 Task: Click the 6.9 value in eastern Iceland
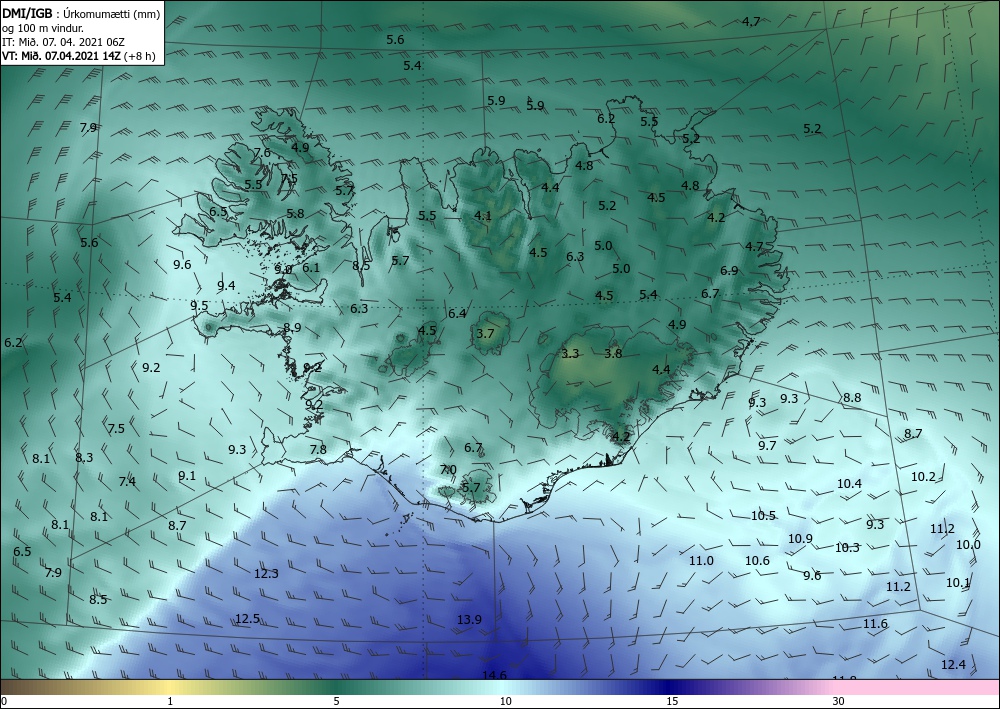[x=729, y=270]
